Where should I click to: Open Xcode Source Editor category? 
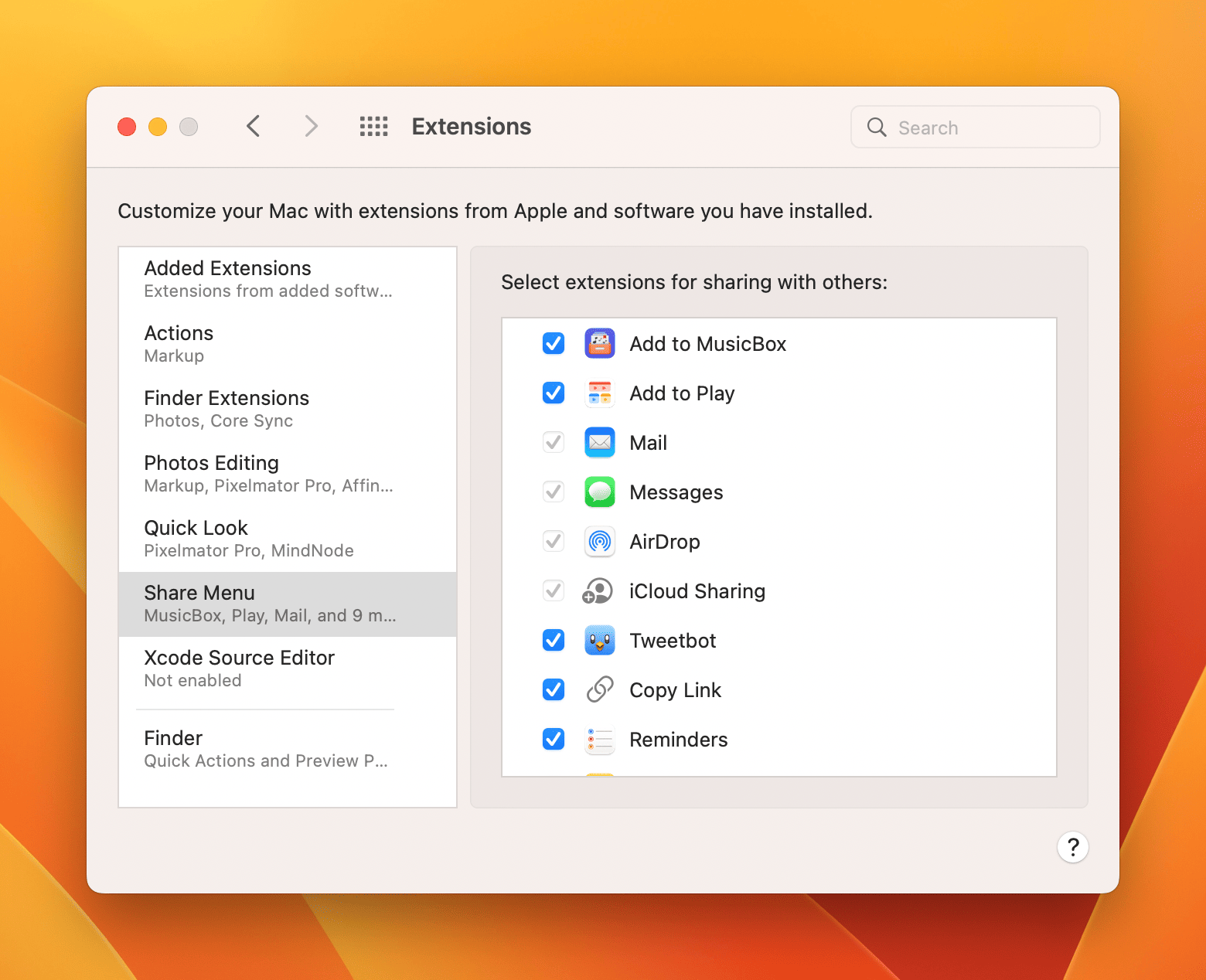(288, 669)
